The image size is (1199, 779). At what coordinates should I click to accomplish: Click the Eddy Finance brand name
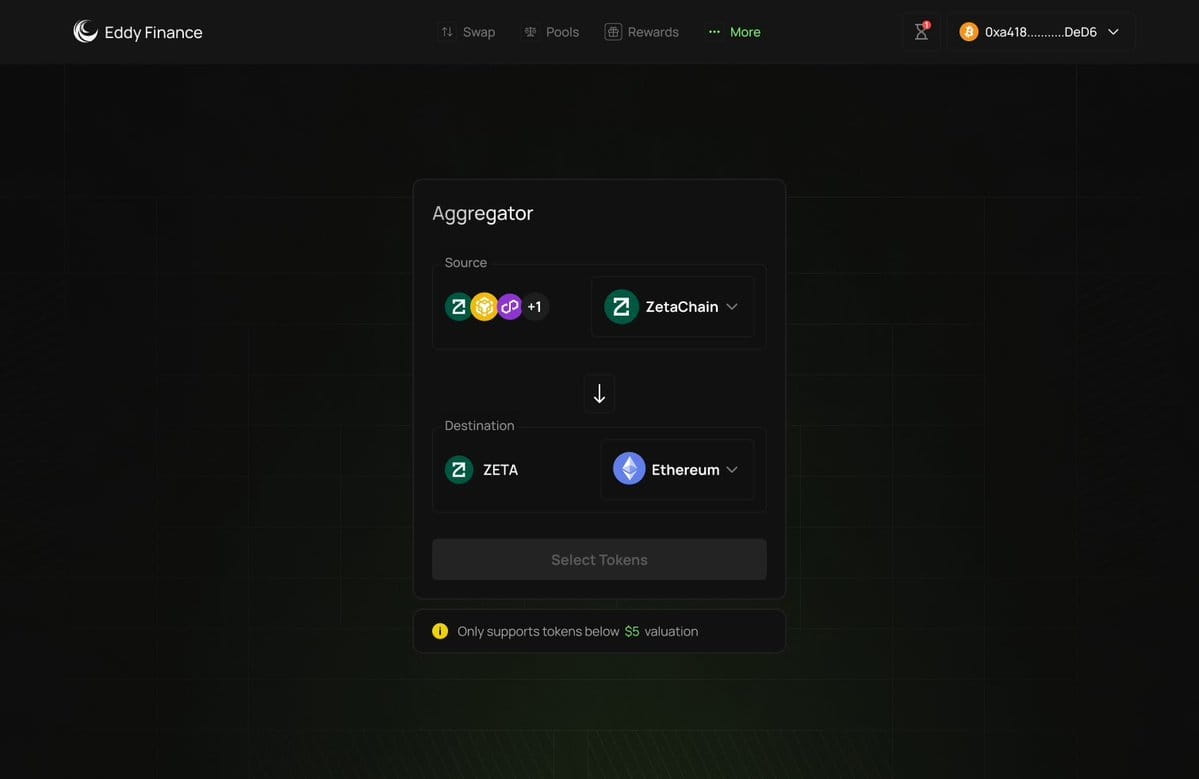154,32
